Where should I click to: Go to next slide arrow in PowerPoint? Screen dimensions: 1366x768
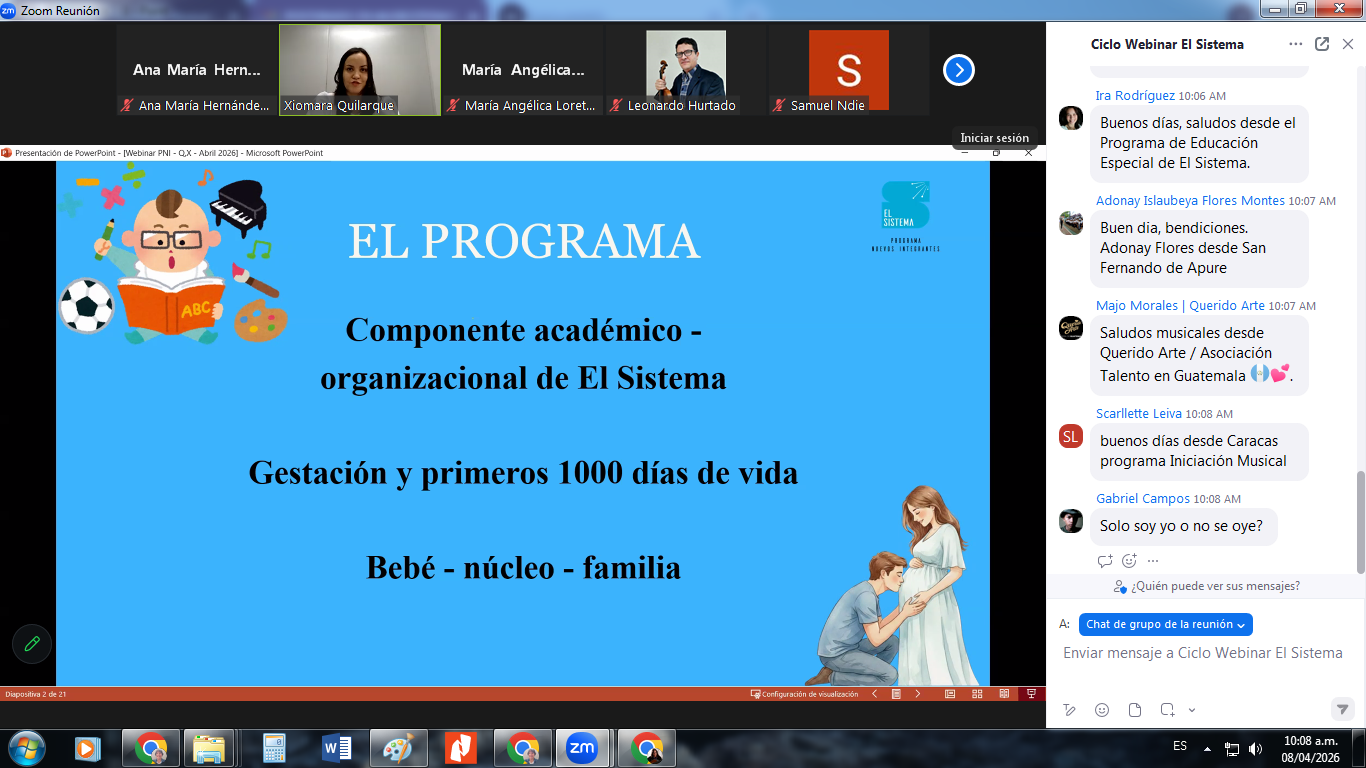(x=918, y=694)
